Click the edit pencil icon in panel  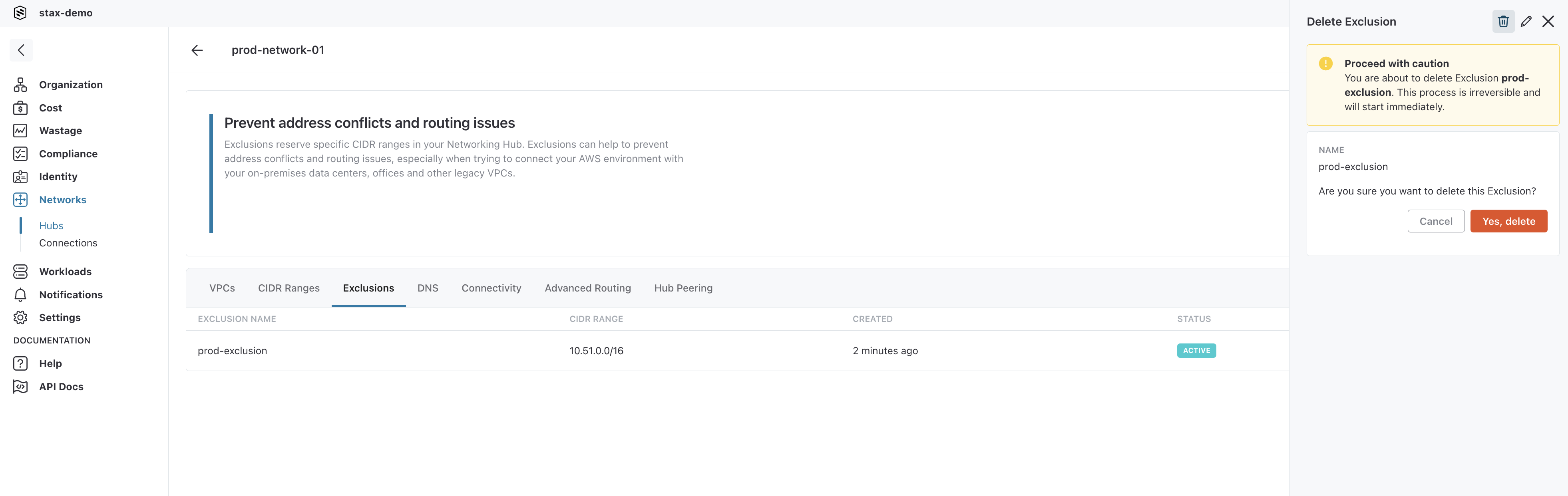click(1526, 21)
